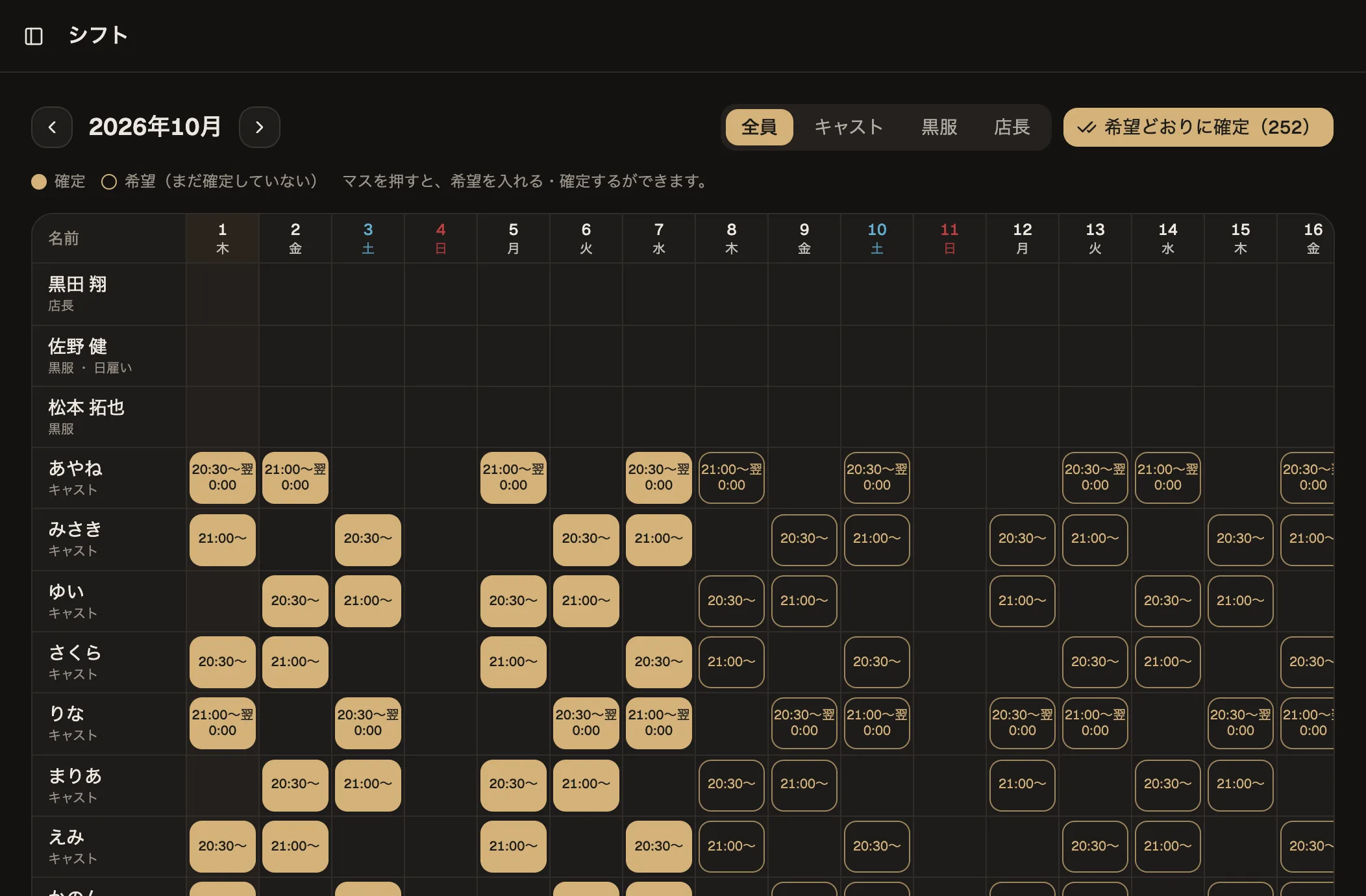Click 黒田 翔's empty cell on day 1

tap(223, 294)
